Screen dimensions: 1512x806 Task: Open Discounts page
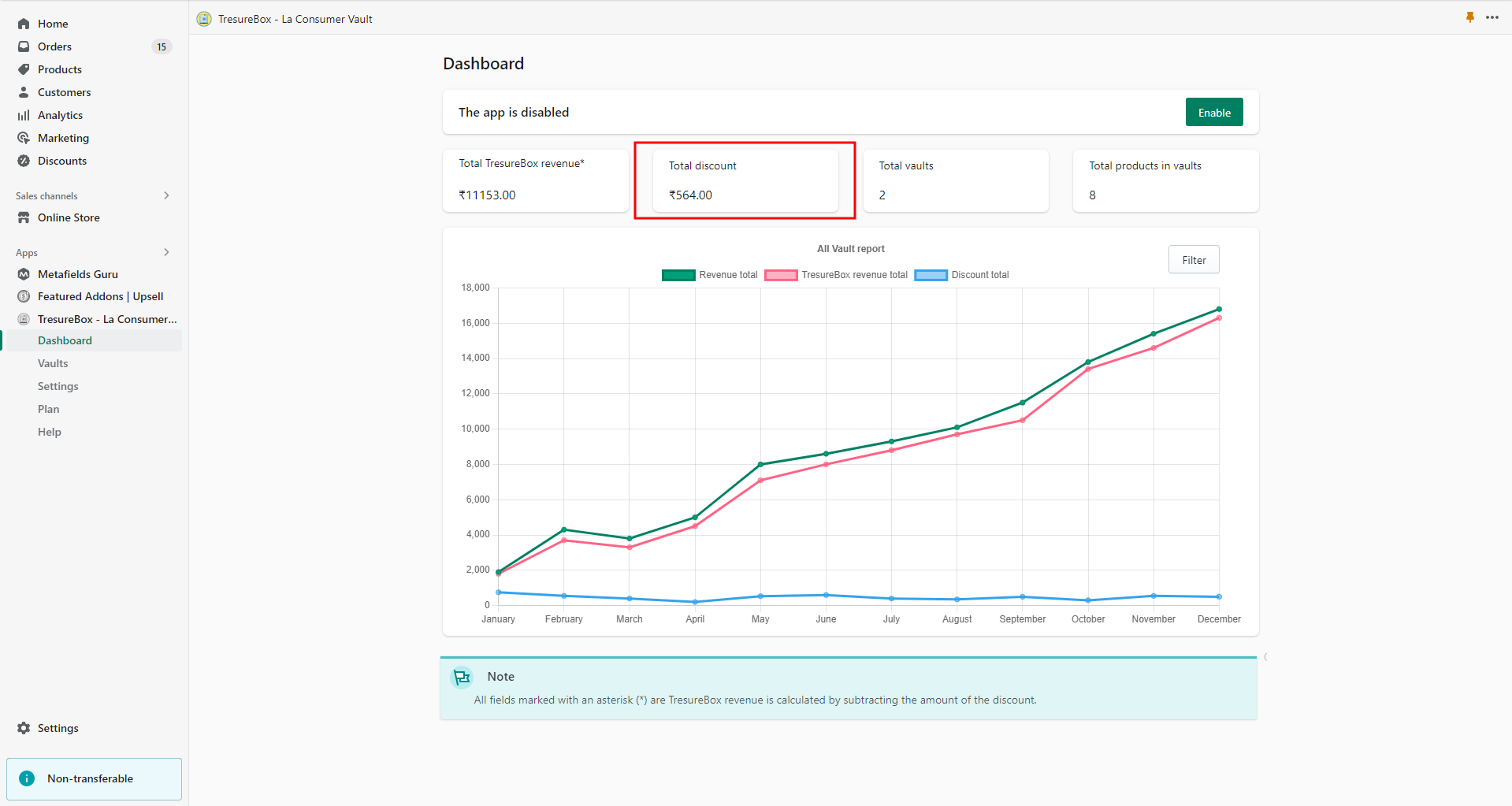pyautogui.click(x=62, y=161)
